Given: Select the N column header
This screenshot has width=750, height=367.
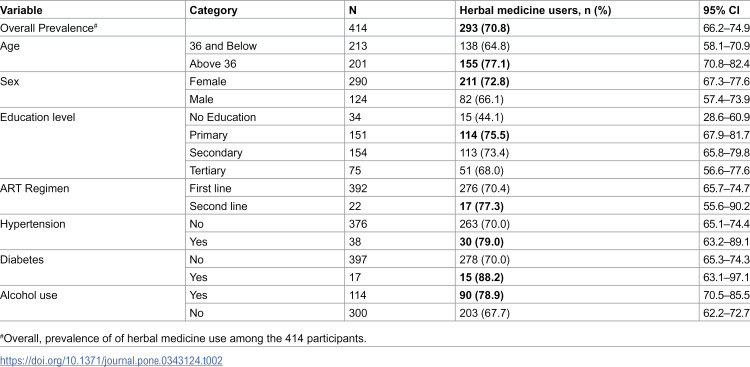Looking at the screenshot, I should (353, 10).
